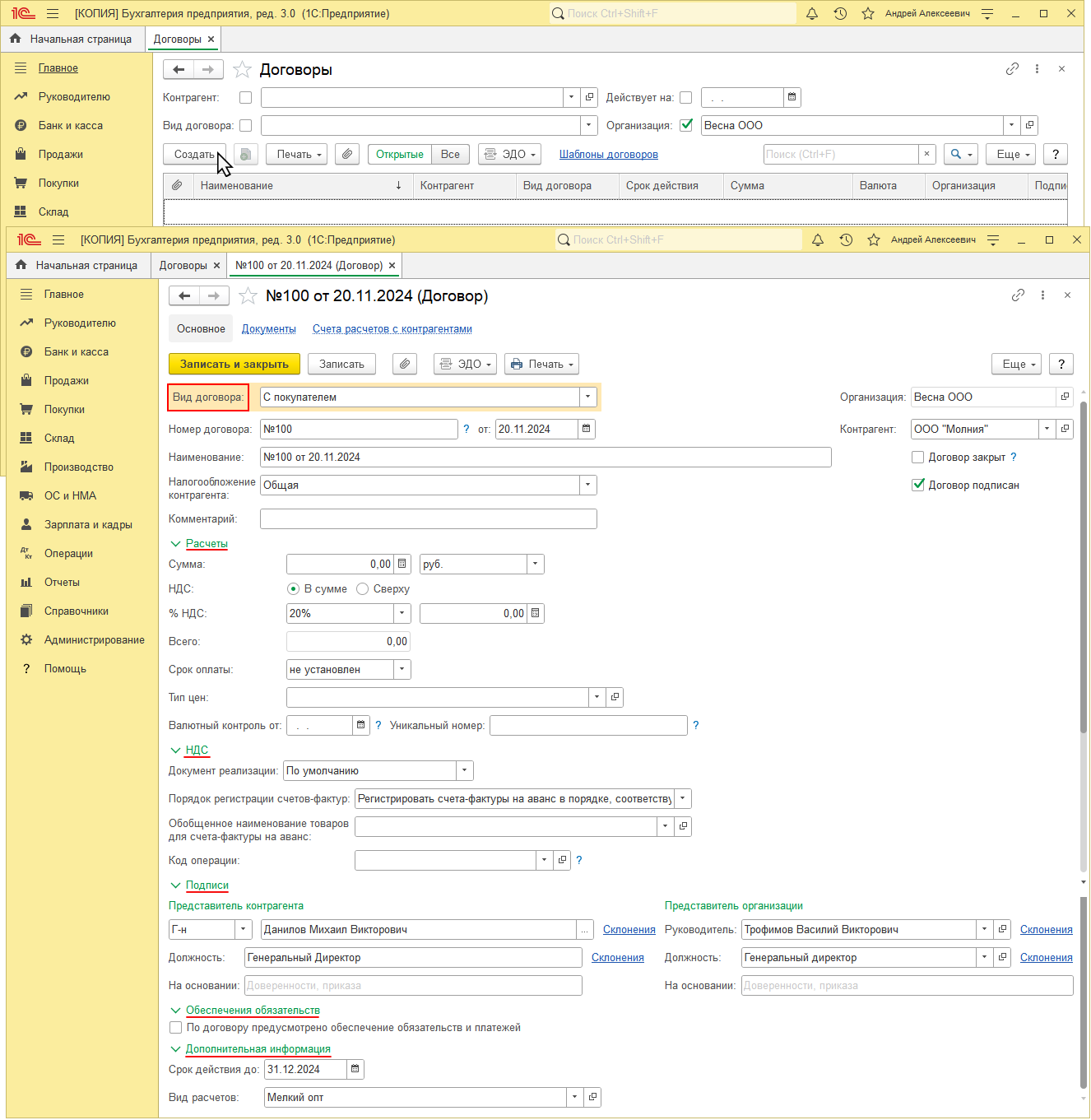Attach files using paperclip in contract form
1091x1120 pixels.
click(405, 364)
